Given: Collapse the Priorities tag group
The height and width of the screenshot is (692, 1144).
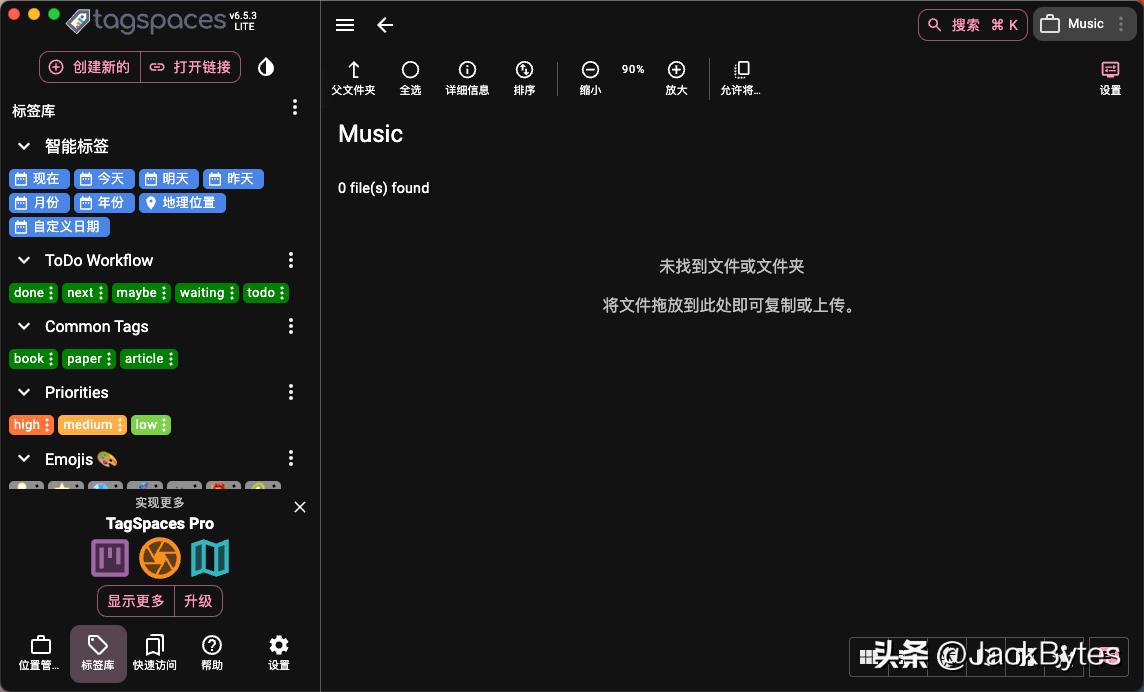Looking at the screenshot, I should [x=23, y=392].
